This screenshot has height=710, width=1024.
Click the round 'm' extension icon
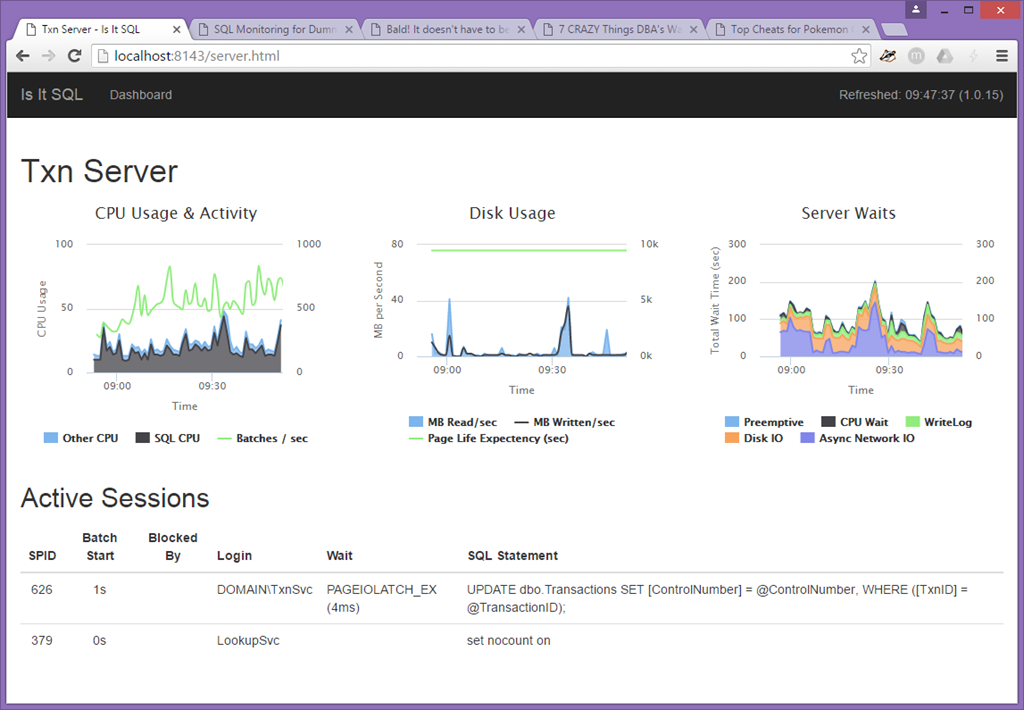[916, 56]
